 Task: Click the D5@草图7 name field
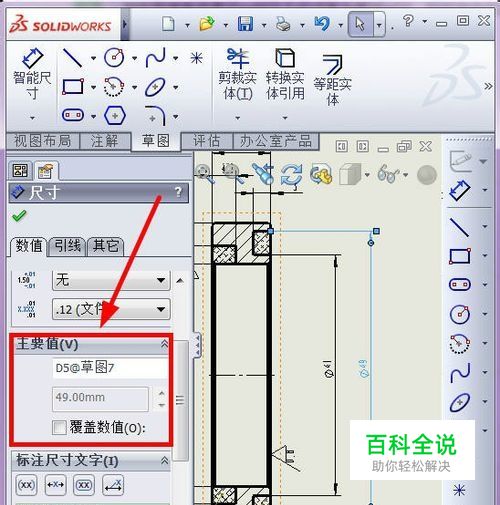110,368
